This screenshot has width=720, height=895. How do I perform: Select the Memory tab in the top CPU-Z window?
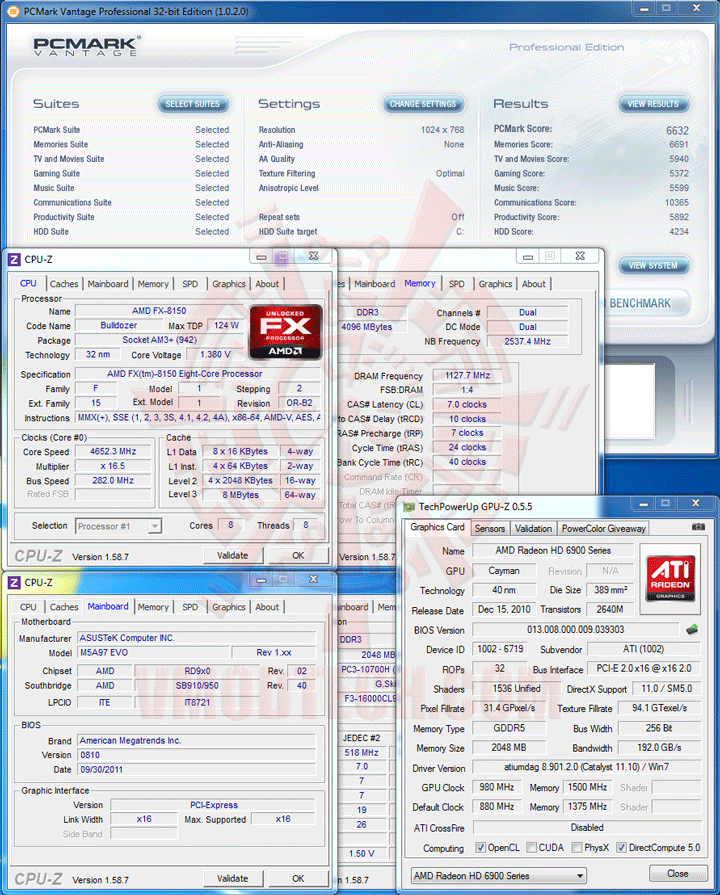(153, 284)
